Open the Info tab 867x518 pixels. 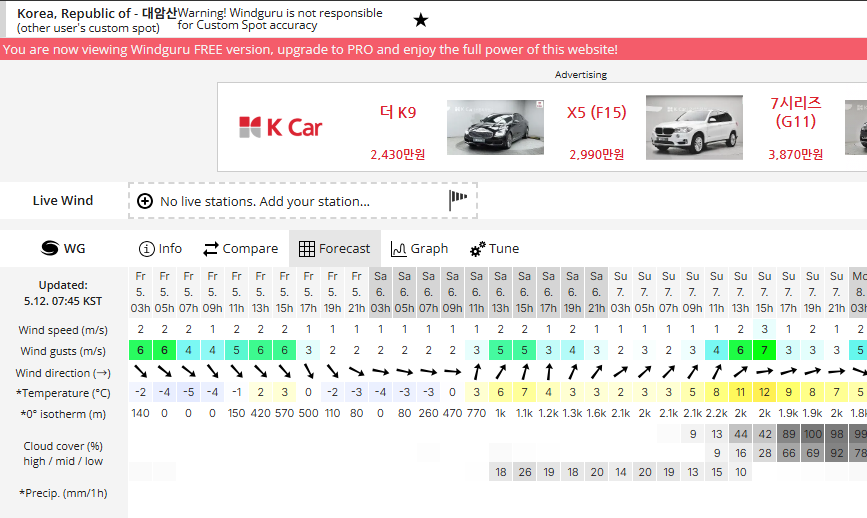tap(160, 248)
